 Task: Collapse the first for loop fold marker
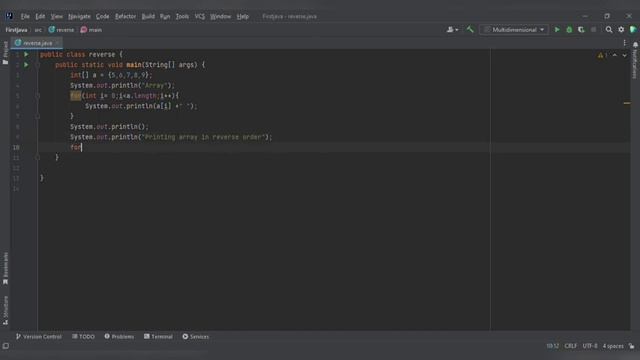point(37,96)
